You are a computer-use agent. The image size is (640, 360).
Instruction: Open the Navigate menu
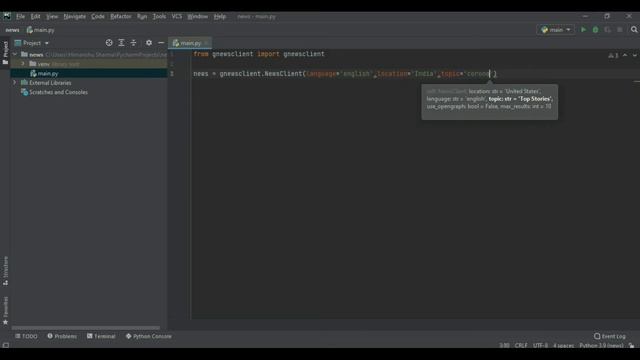75,16
